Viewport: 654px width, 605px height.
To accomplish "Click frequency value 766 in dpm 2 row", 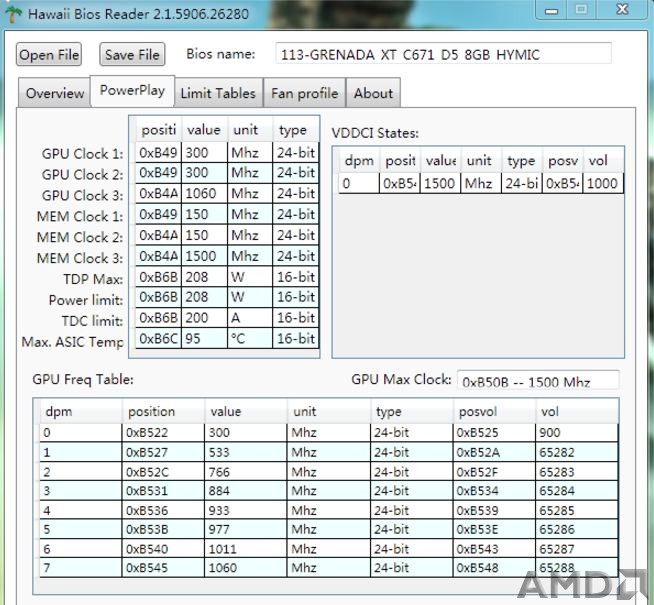I will tap(246, 472).
